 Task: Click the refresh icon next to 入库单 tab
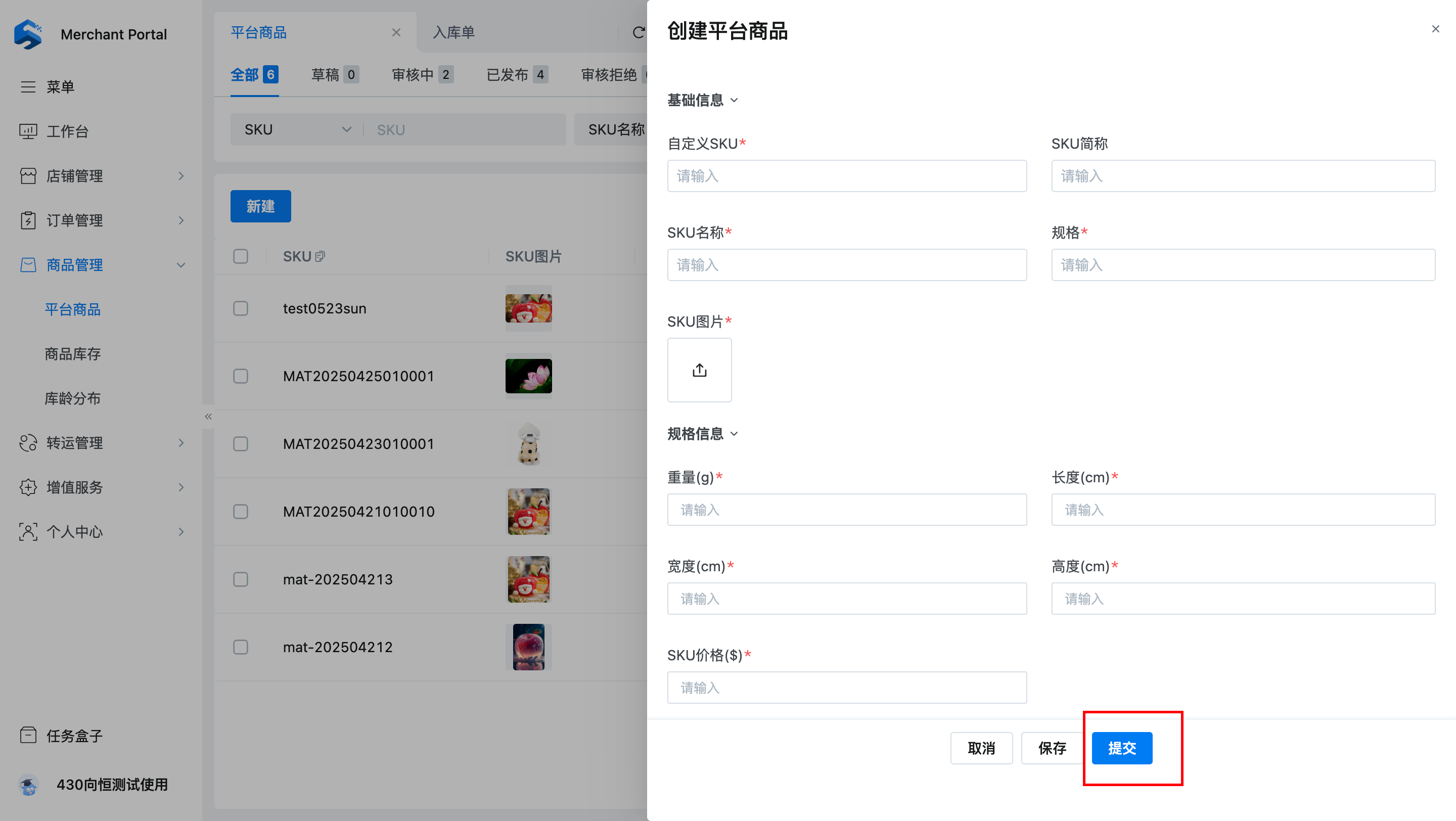coord(638,33)
